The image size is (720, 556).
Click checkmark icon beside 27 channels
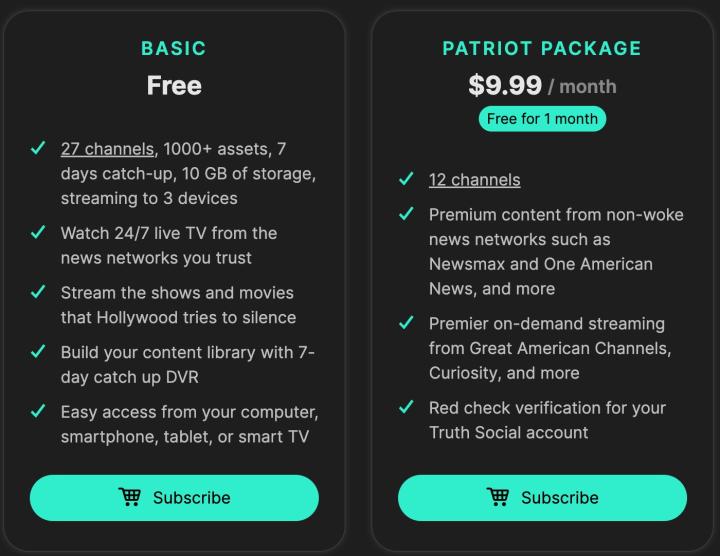tap(38, 148)
